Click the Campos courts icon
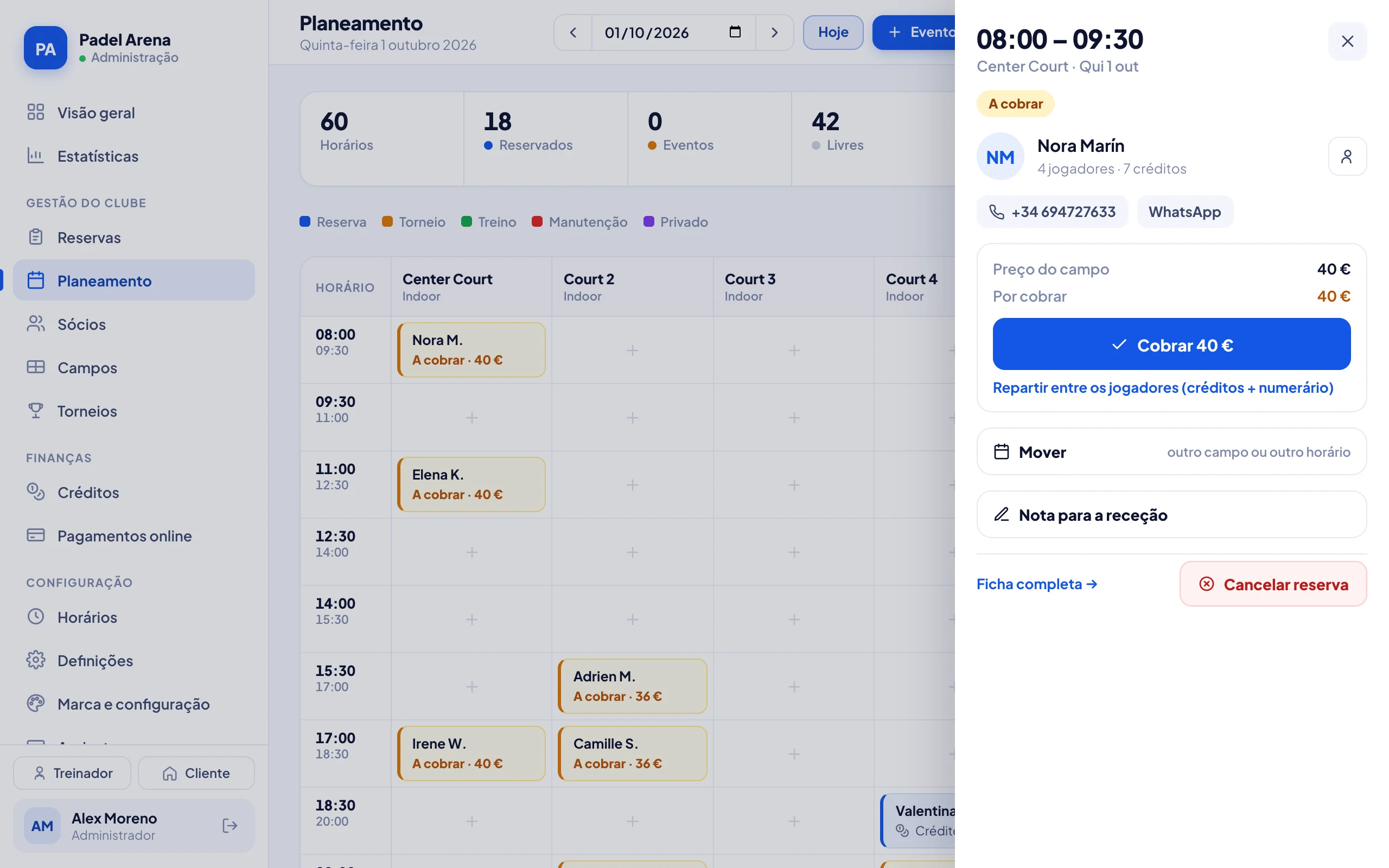This screenshot has height=868, width=1389. point(36,367)
